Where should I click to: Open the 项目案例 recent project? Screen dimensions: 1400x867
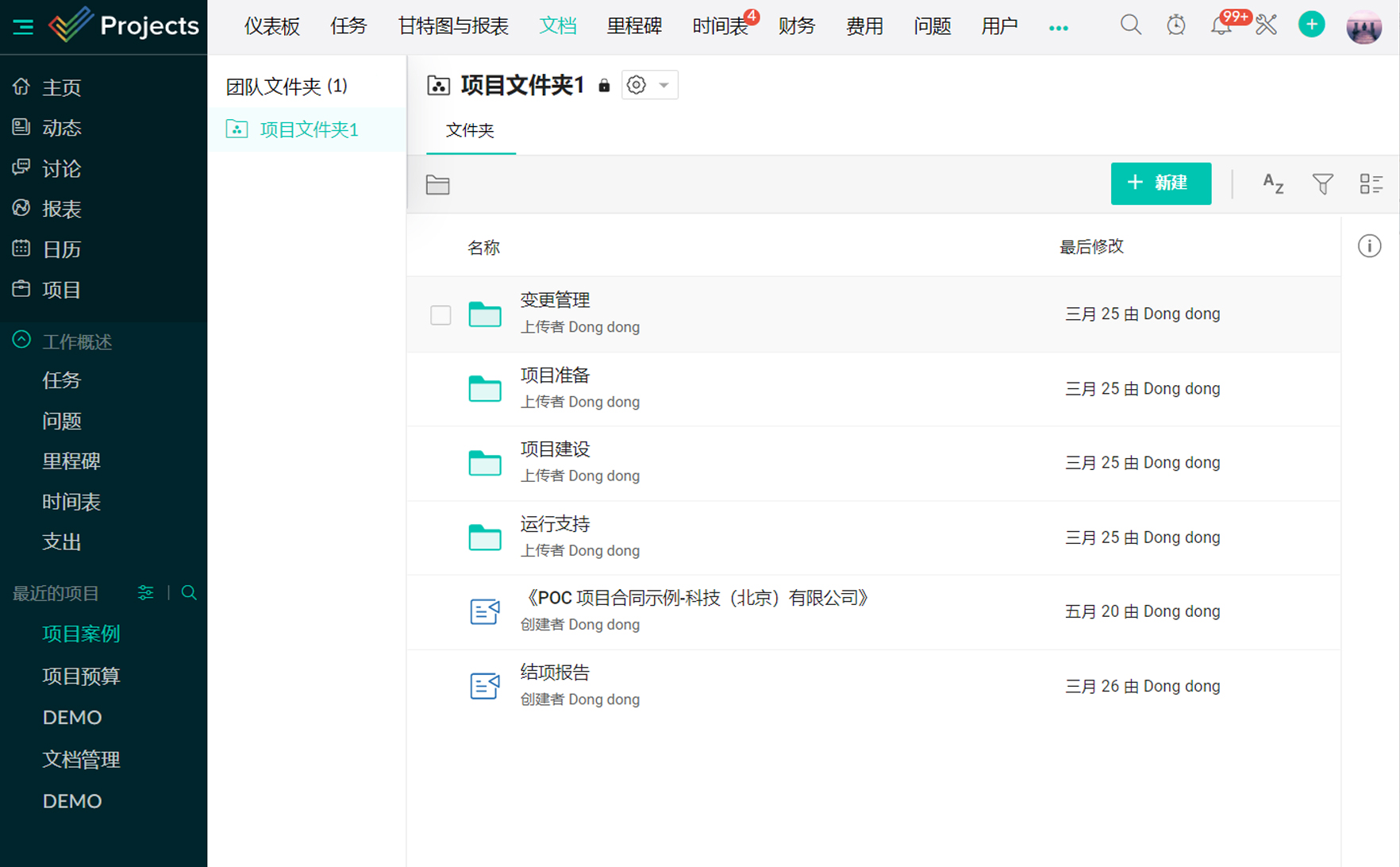81,634
